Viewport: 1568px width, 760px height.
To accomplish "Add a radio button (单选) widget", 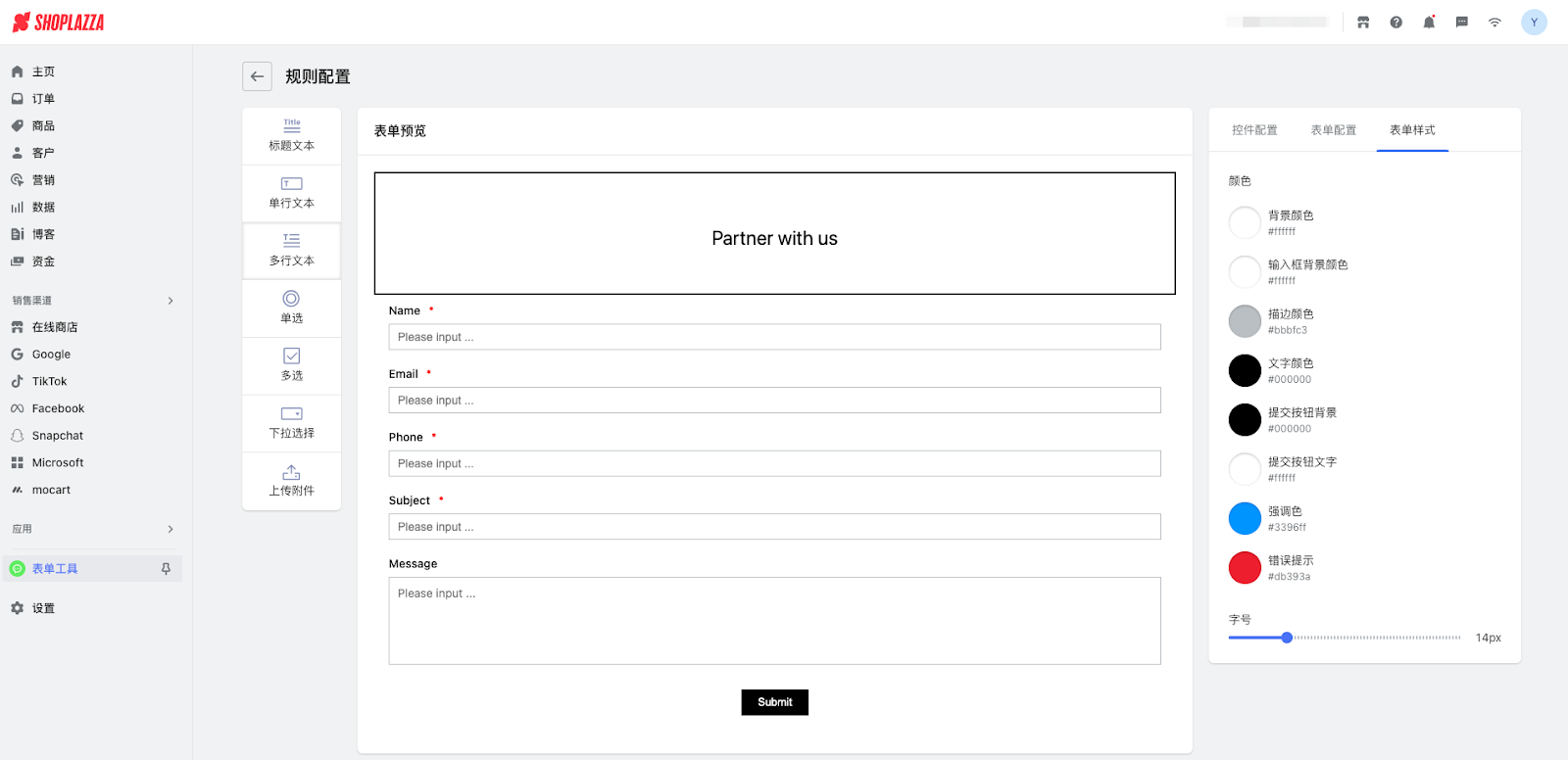I will [x=291, y=308].
